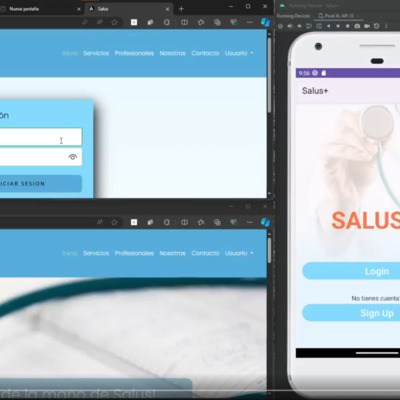
Task: Click browser essentials heart icon in upper browser
Action: [234, 22]
